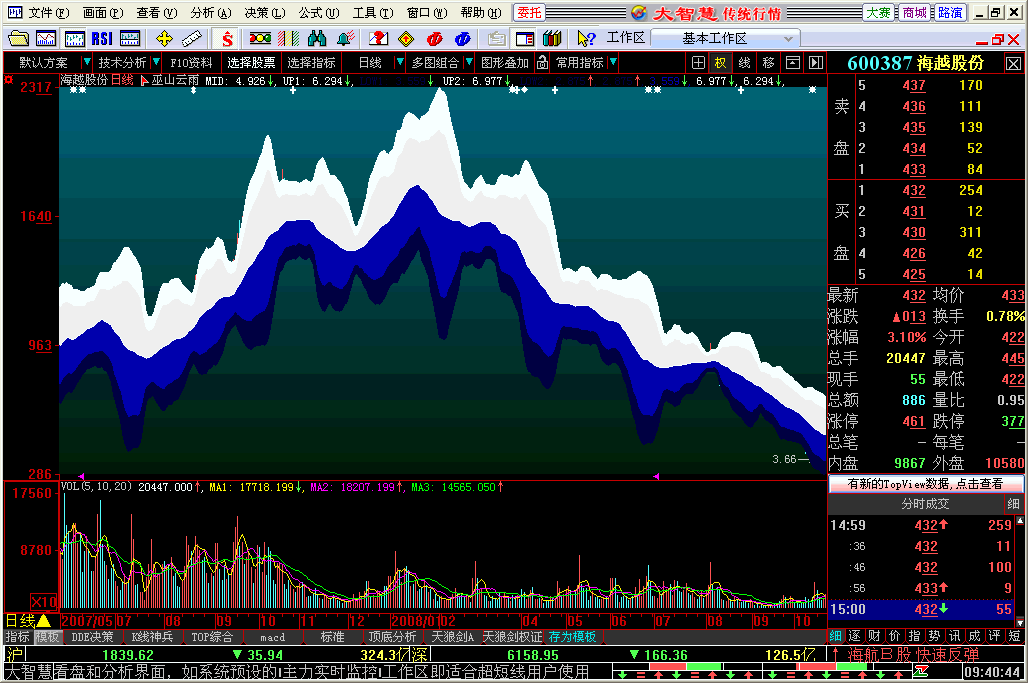
Task: Click the 讯 news tab in bottom-right row
Action: pos(955,635)
